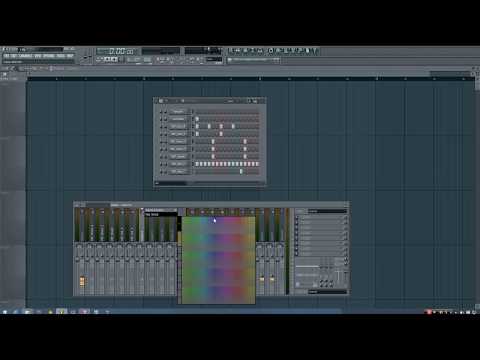Open the Windows Start button
The image size is (480, 360).
[x=5, y=312]
